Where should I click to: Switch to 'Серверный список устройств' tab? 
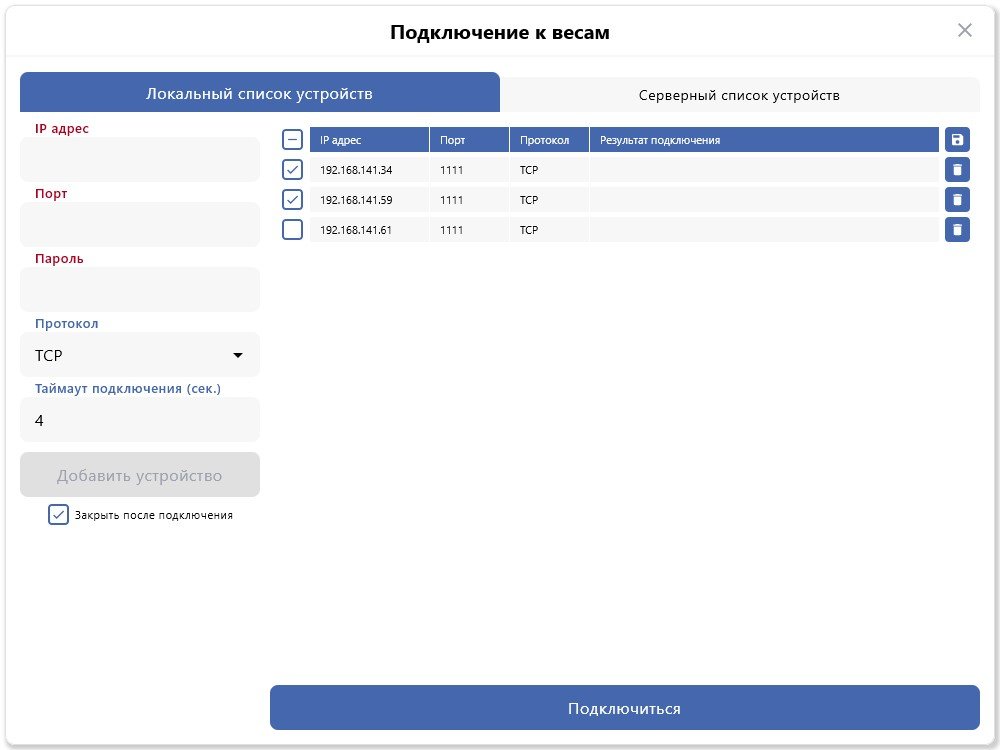click(739, 95)
